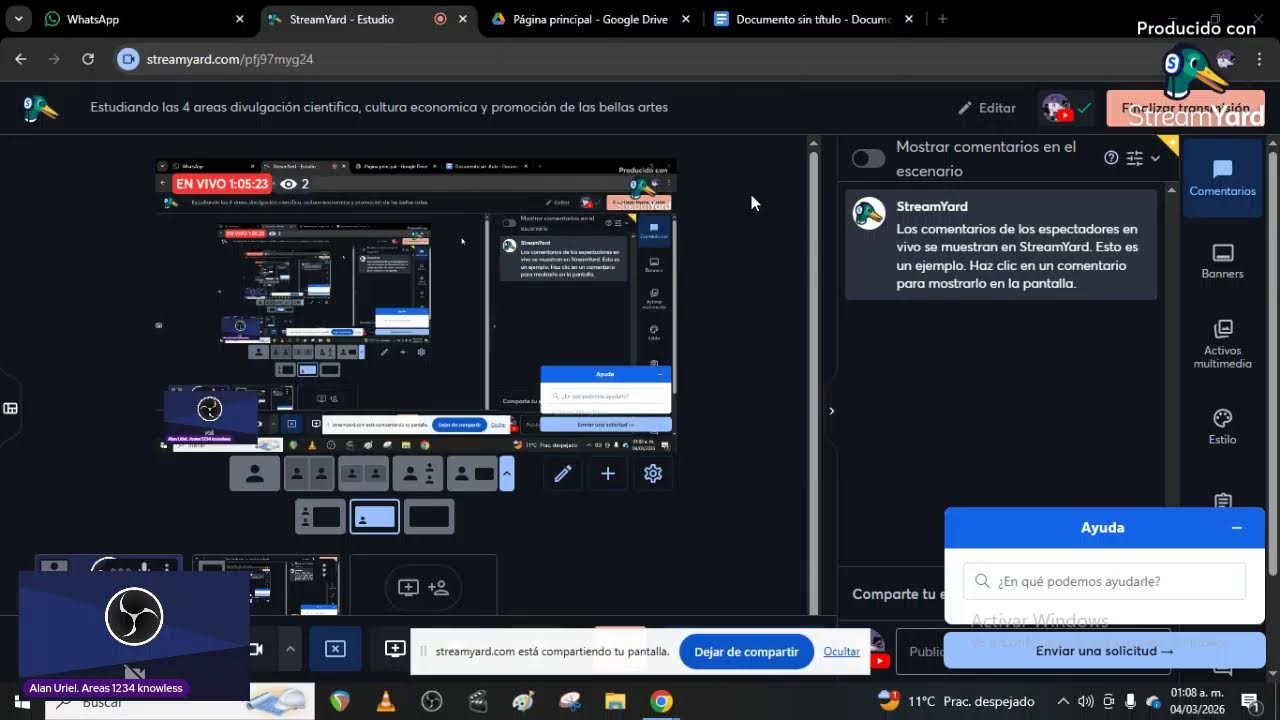Screen dimensions: 1280x720
Task: Click the Editar title button
Action: click(x=987, y=108)
